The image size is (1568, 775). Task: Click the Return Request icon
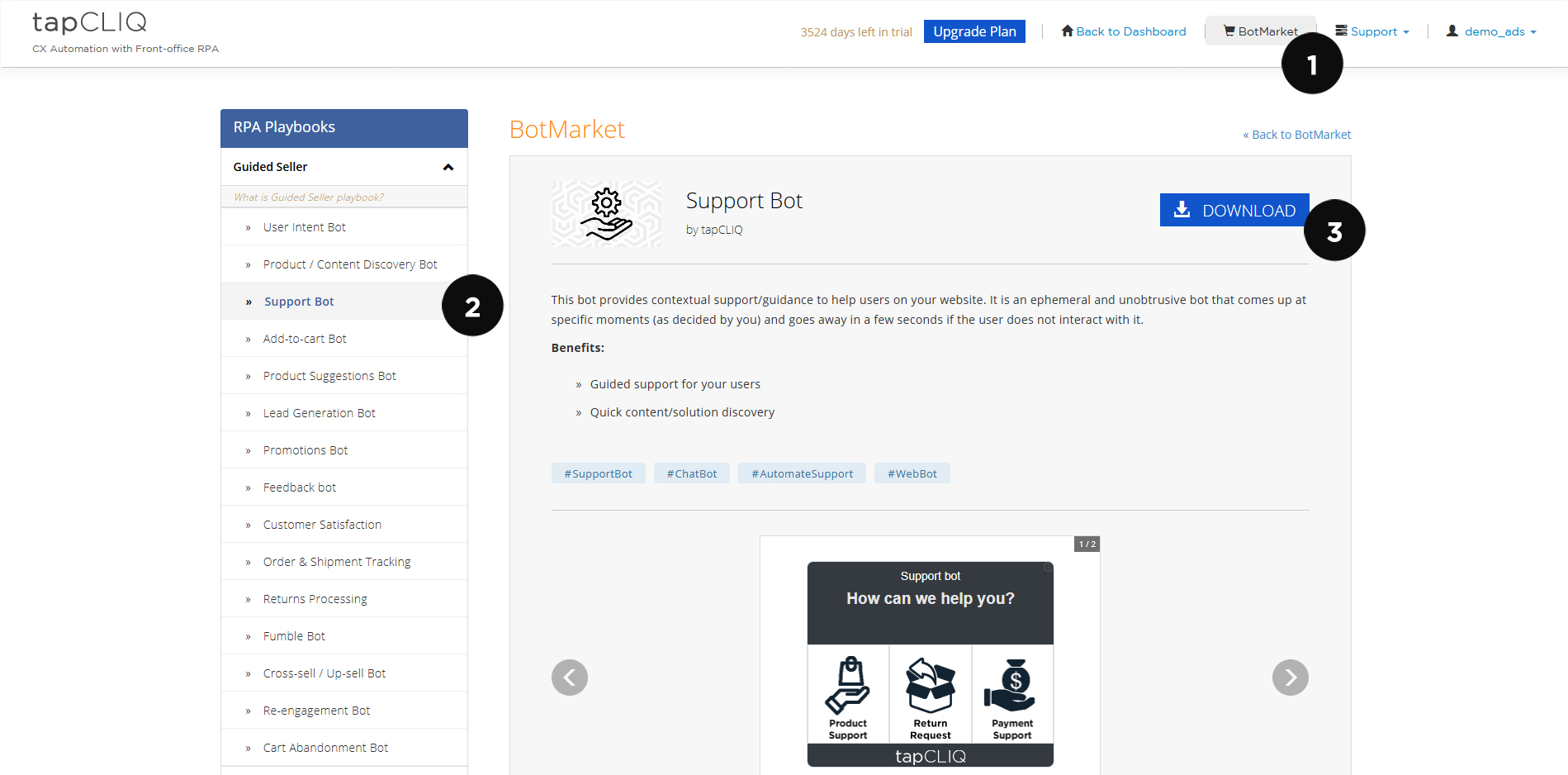[931, 694]
